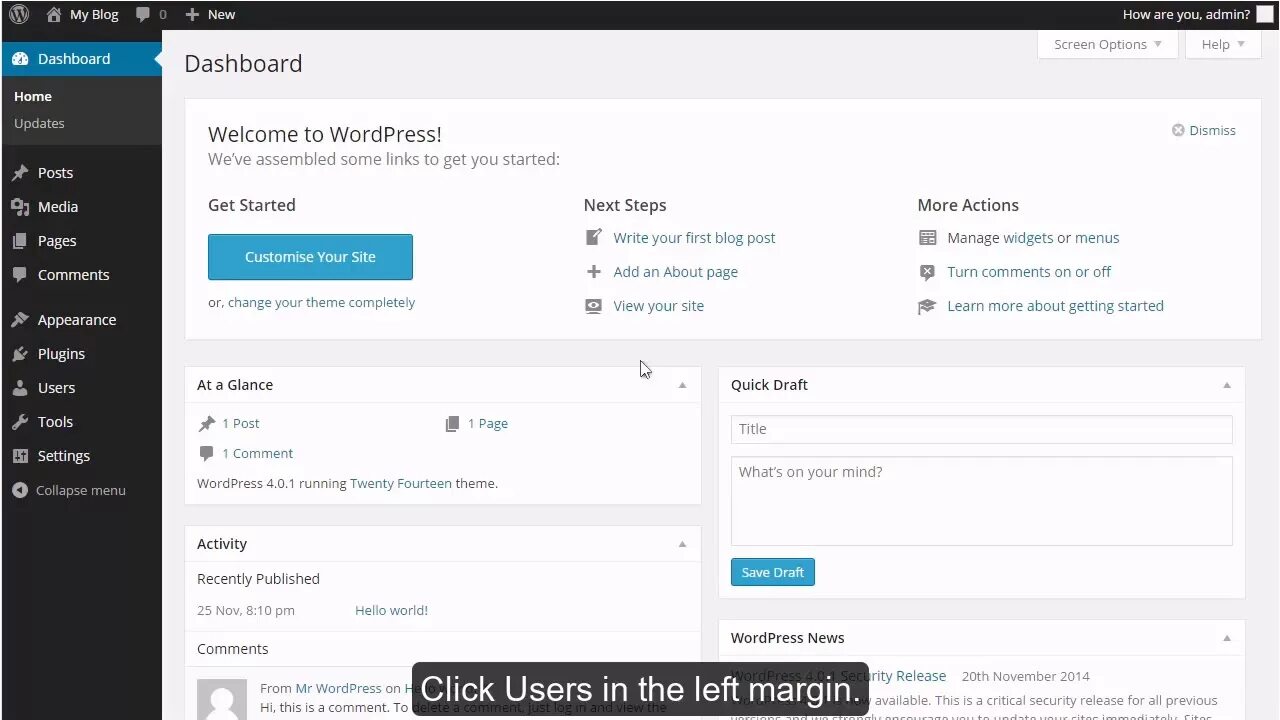Click the Media icon in sidebar
1280x720 pixels.
20,207
